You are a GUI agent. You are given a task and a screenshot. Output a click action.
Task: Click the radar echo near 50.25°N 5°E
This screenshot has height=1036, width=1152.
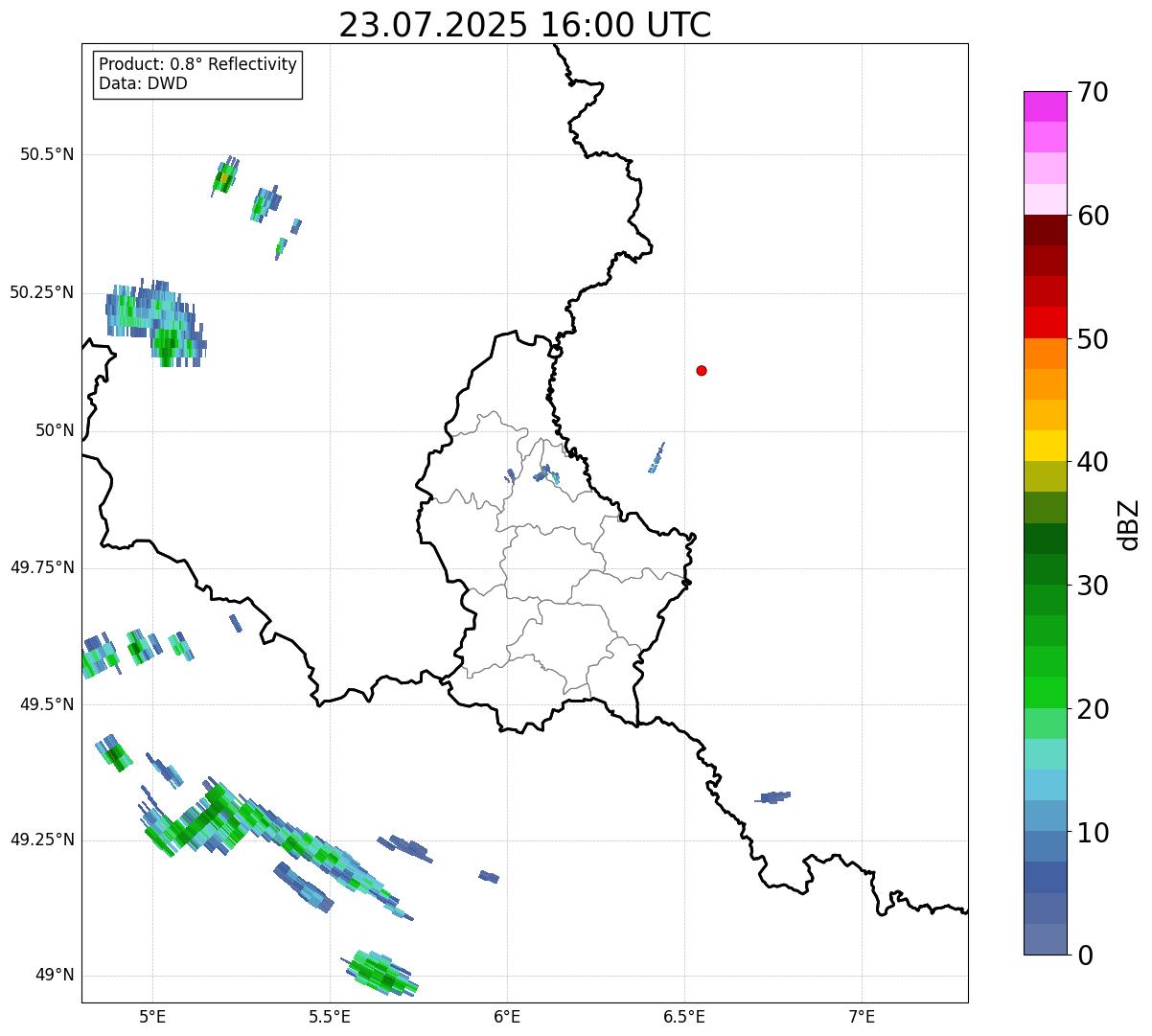click(x=155, y=322)
